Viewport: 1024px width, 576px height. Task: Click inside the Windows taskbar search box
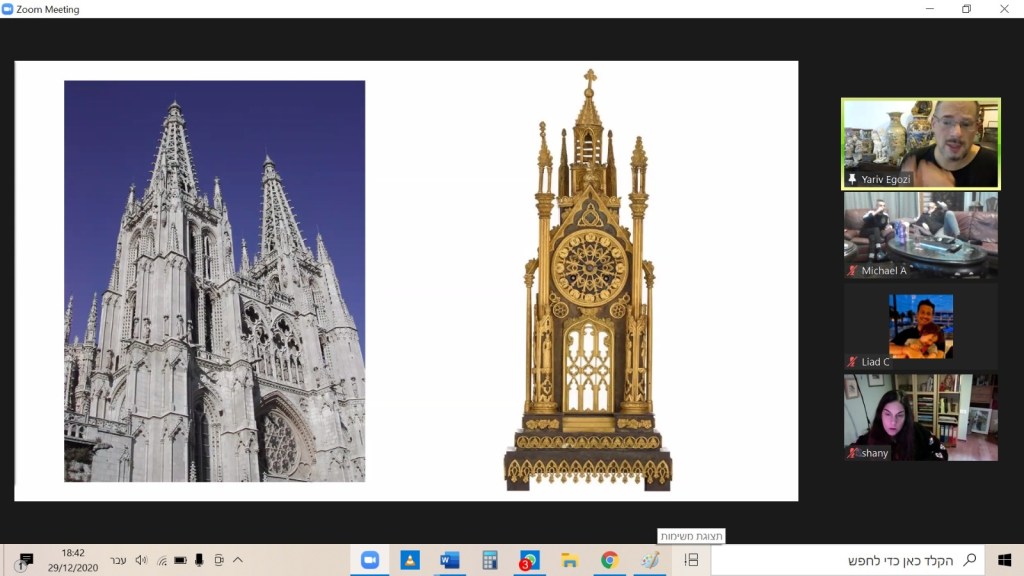coord(850,560)
